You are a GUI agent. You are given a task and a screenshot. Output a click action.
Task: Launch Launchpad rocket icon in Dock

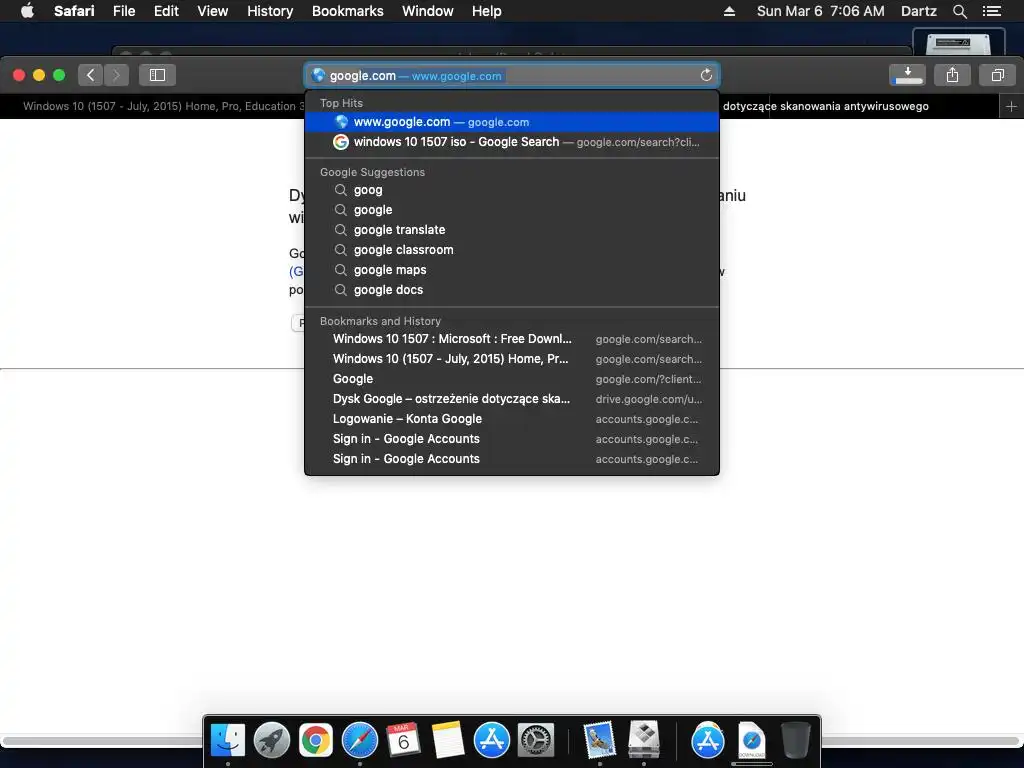point(272,741)
